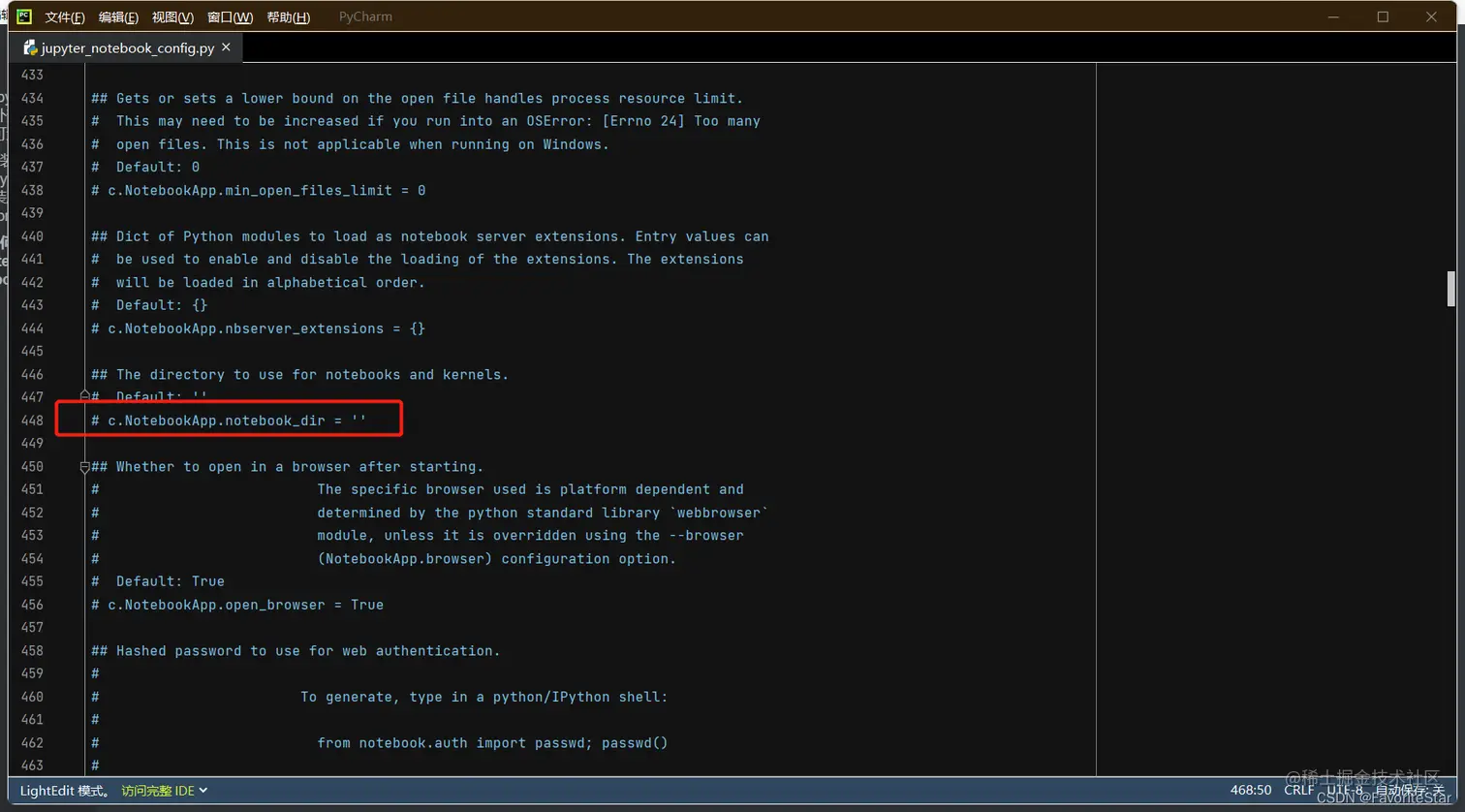The height and width of the screenshot is (812, 1465).
Task: Click the editor vertical scrollbar thumb
Action: tap(1450, 289)
